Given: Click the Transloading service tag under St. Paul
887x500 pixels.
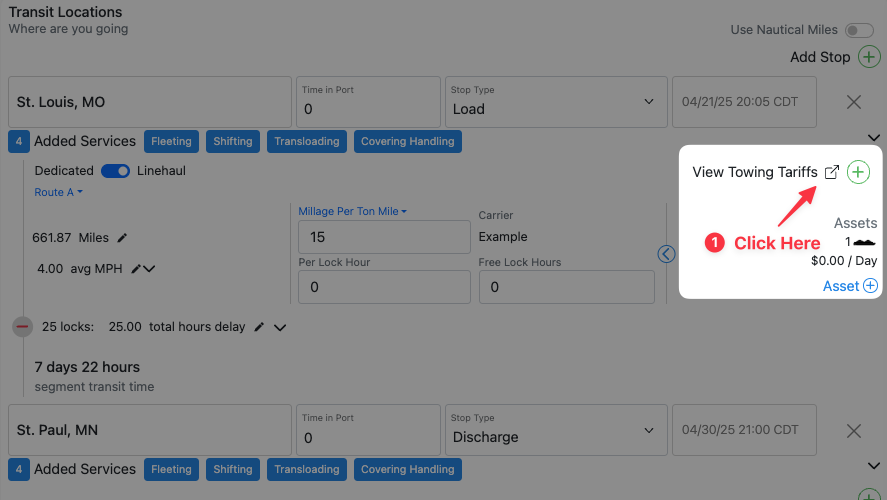Looking at the screenshot, I should pyautogui.click(x=307, y=469).
